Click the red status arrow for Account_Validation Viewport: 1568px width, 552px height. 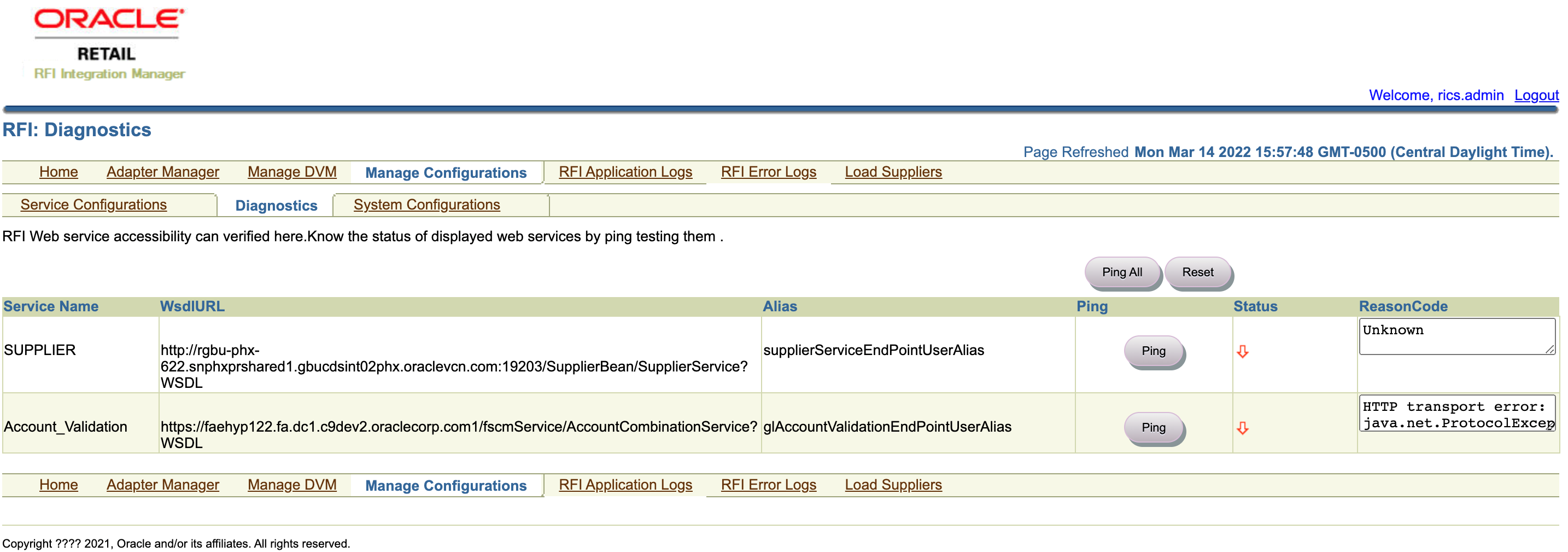tap(1242, 427)
